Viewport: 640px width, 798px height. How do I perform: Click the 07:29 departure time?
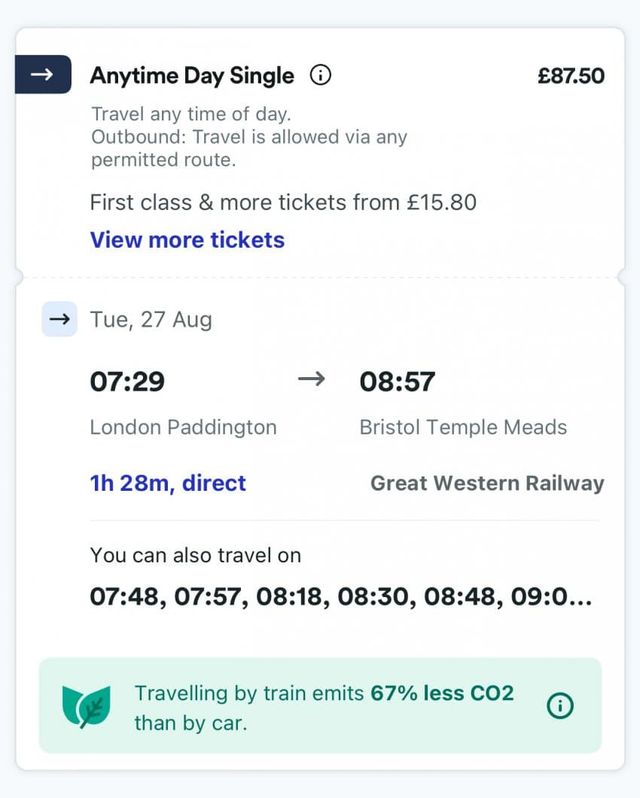(127, 381)
